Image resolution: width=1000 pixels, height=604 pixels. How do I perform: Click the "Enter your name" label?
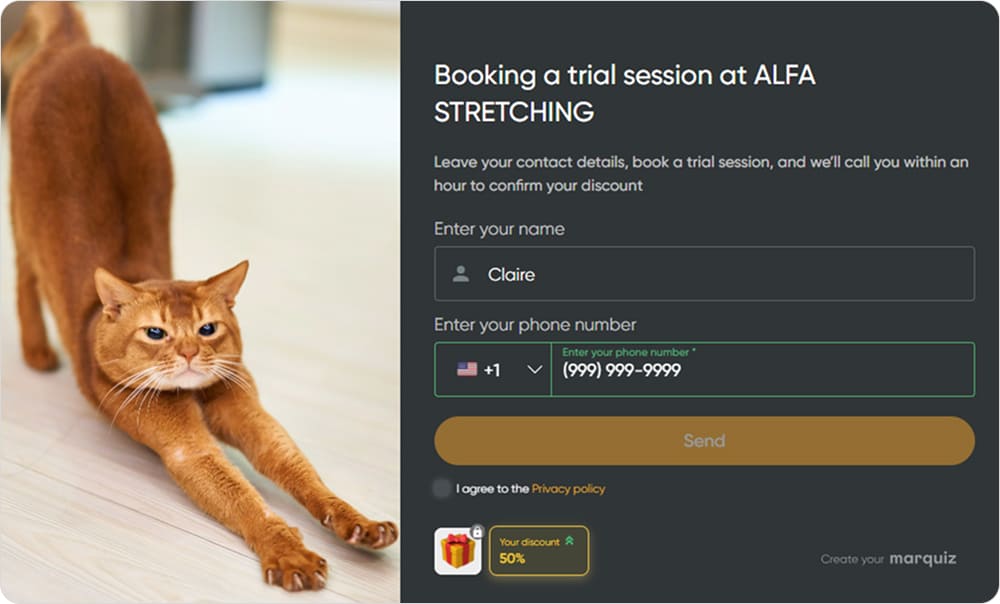click(x=499, y=229)
